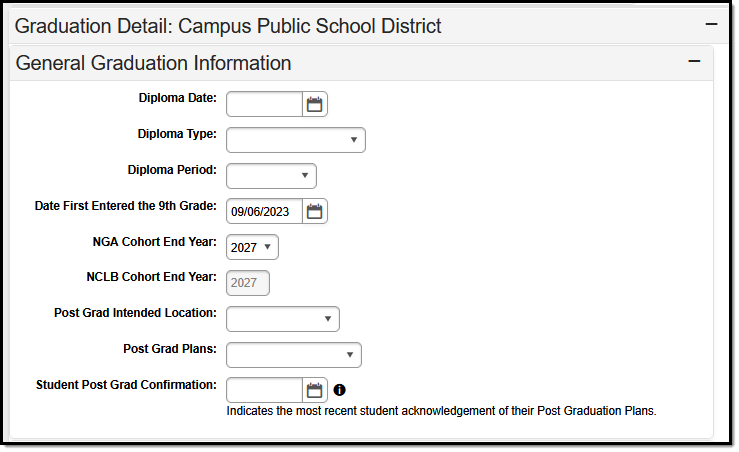Image resolution: width=739 pixels, height=452 pixels.
Task: Click the Diploma Type label
Action: coord(177,134)
